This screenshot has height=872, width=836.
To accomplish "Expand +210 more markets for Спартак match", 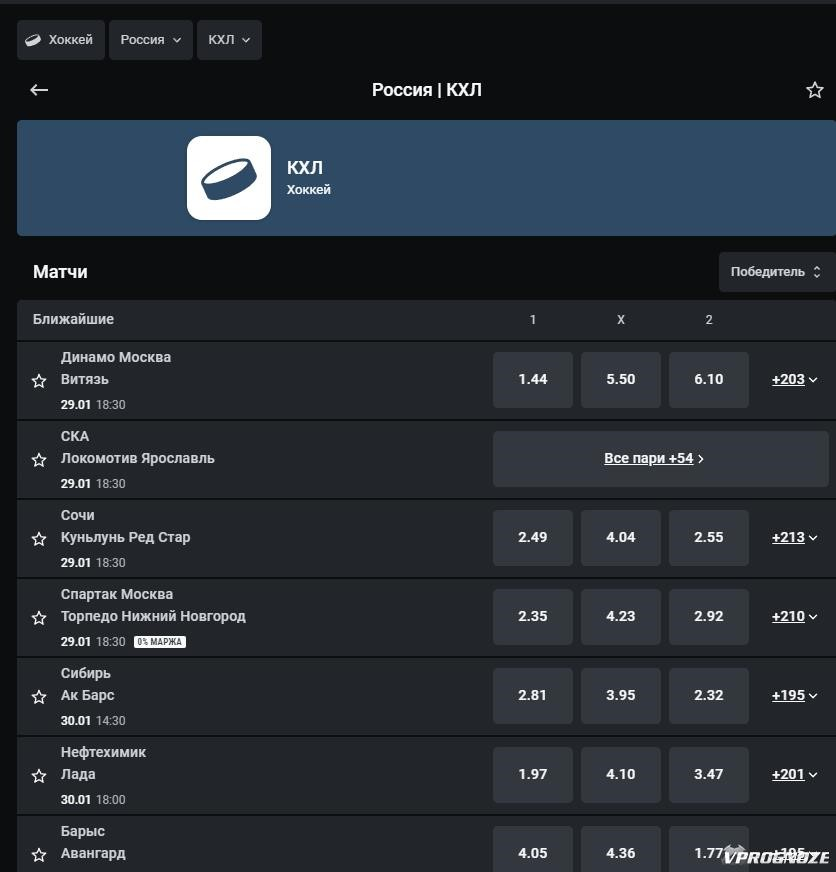I will pyautogui.click(x=794, y=617).
